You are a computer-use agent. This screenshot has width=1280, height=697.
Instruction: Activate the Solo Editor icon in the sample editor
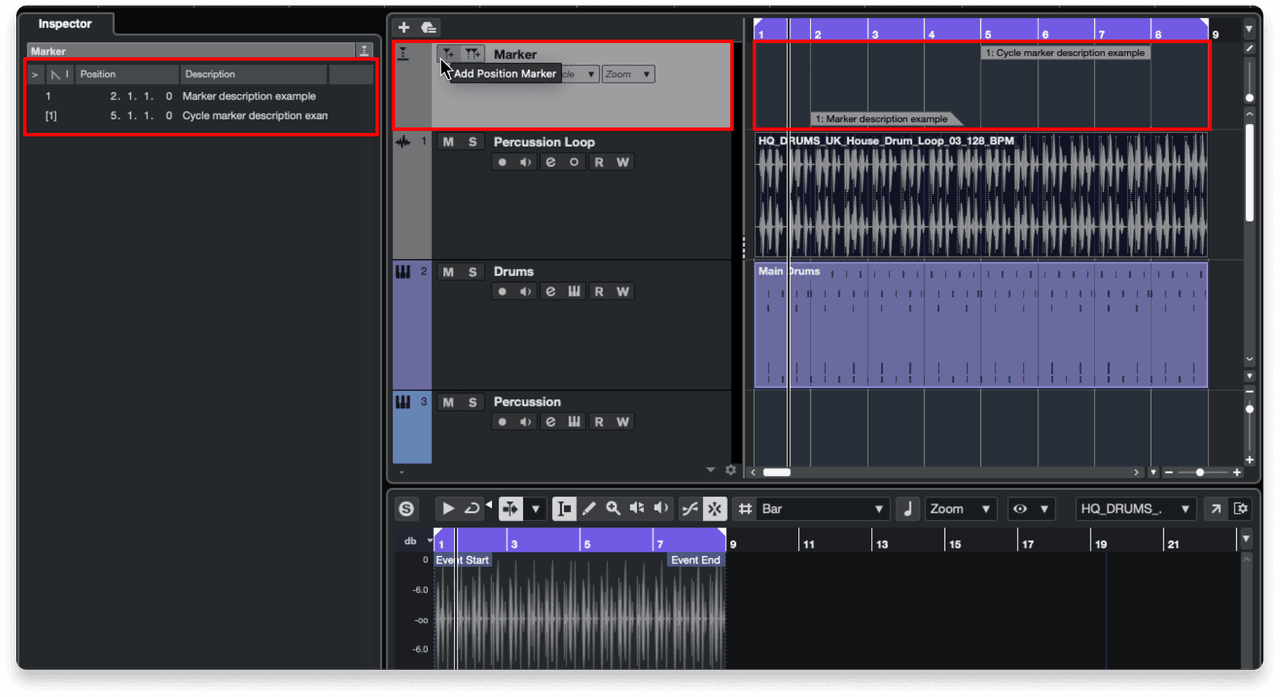(x=406, y=508)
